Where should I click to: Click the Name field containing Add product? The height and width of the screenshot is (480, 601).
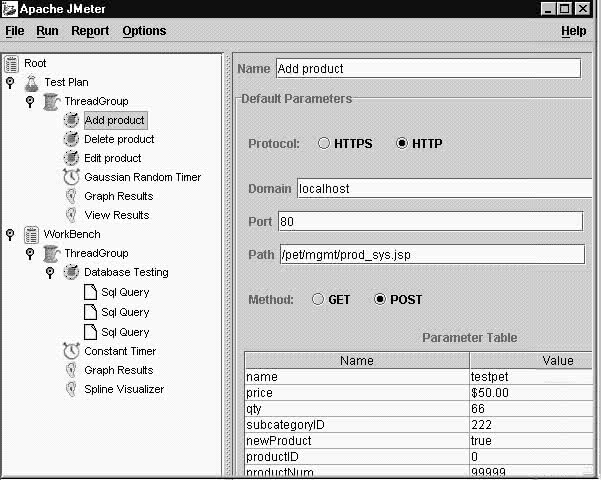click(428, 69)
